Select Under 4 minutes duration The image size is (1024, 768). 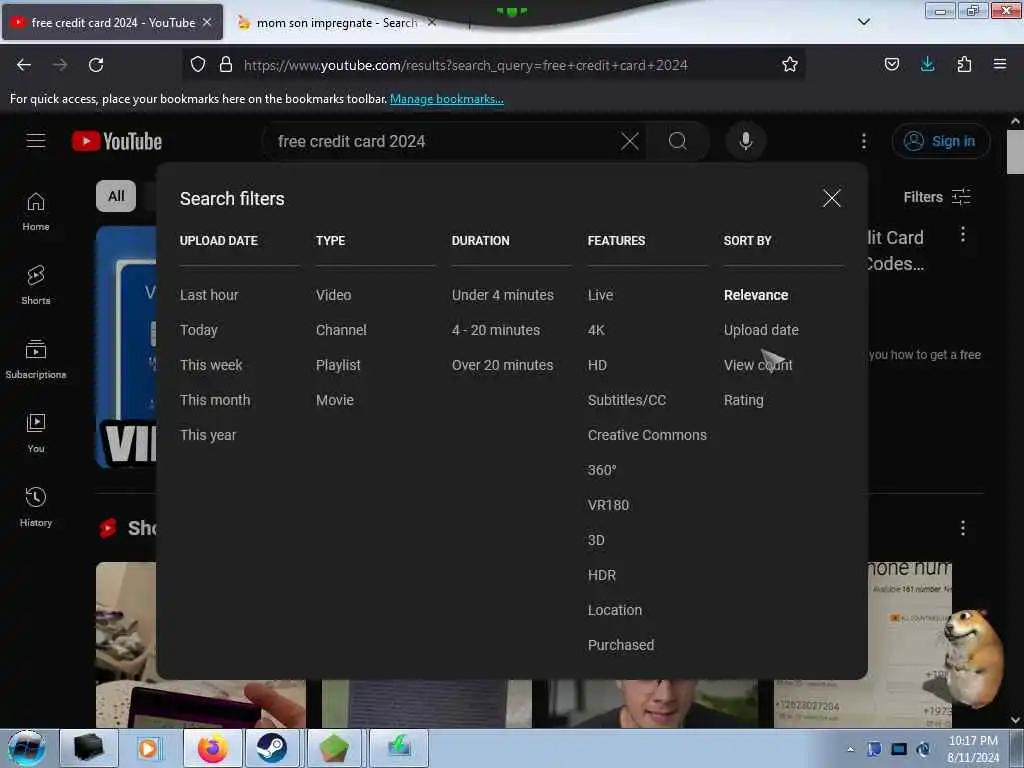click(503, 295)
